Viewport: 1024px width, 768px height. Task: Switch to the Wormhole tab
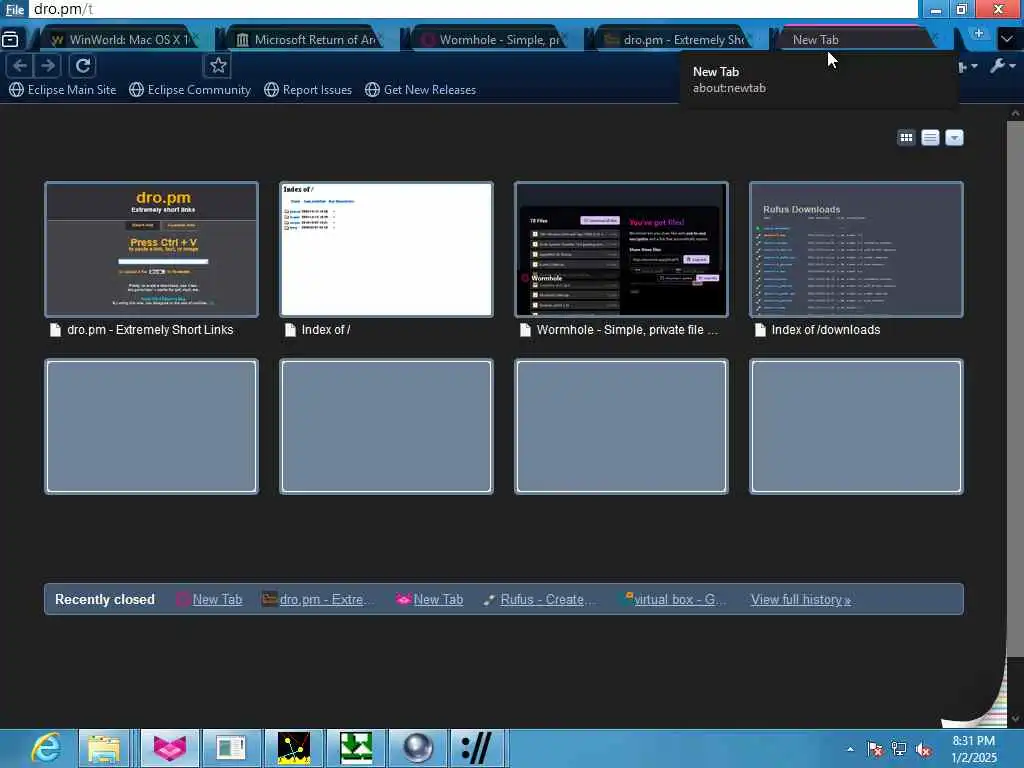[x=492, y=40]
